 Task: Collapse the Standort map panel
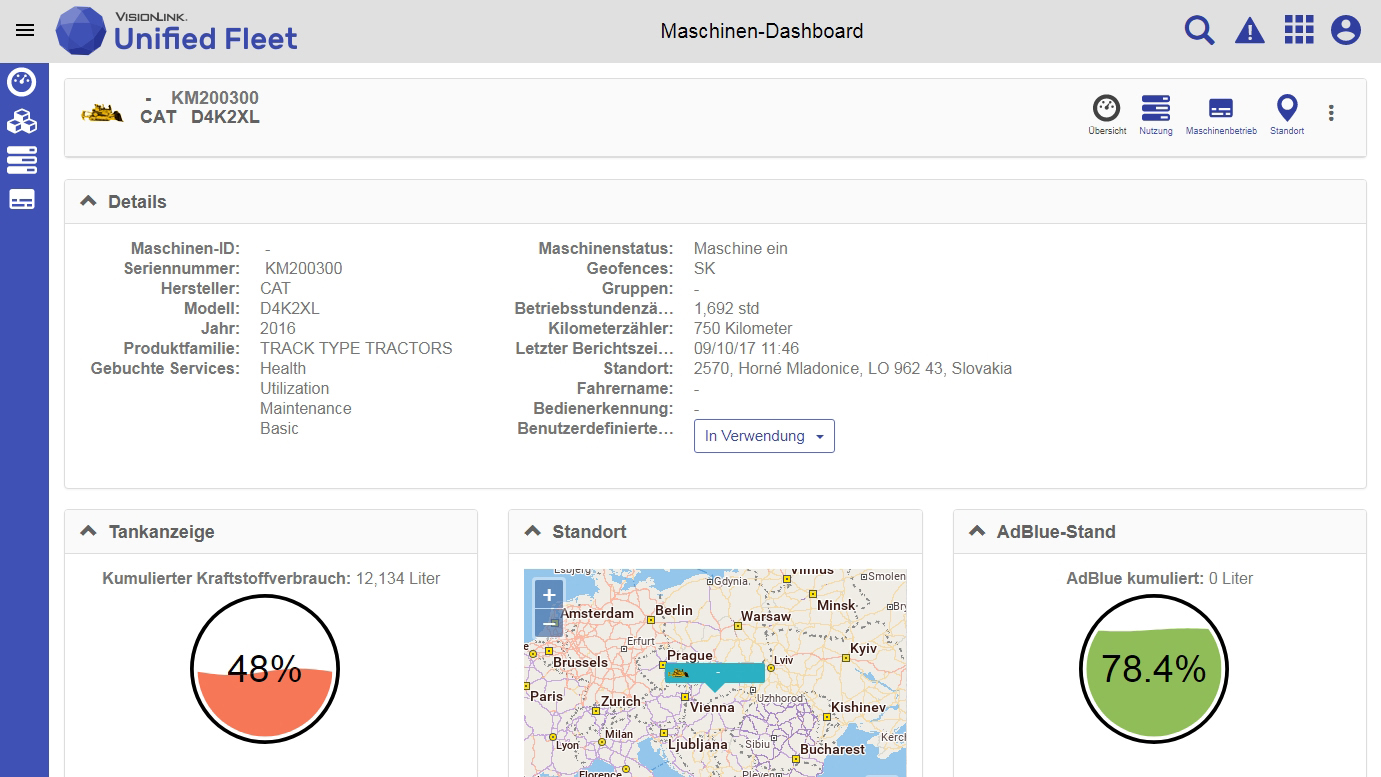(x=533, y=531)
